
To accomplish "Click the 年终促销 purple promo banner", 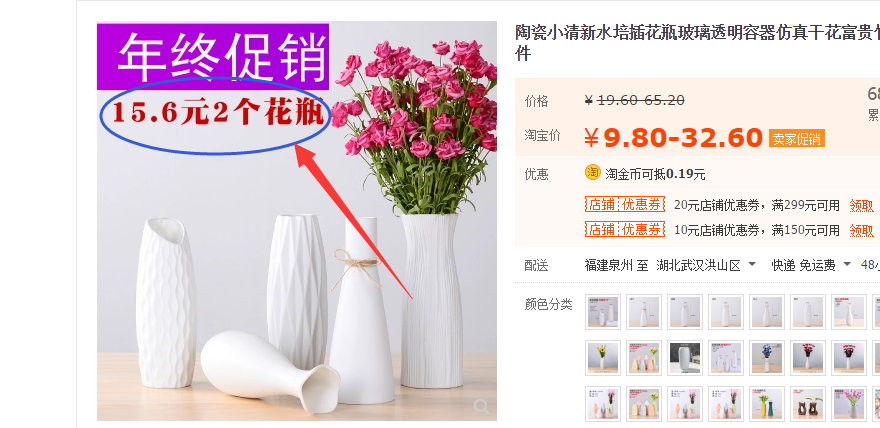I will pos(213,56).
